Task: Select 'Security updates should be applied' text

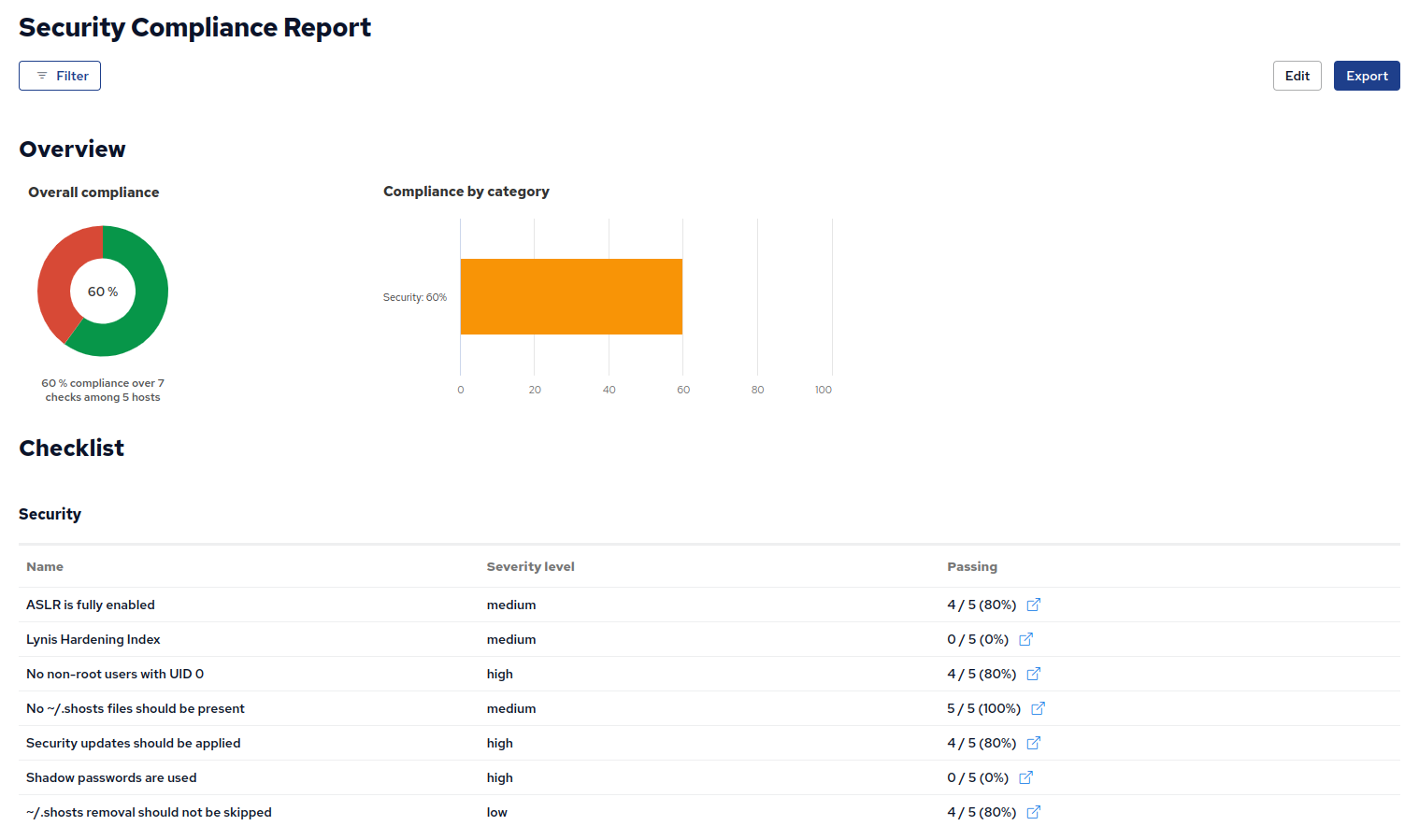Action: tap(134, 743)
